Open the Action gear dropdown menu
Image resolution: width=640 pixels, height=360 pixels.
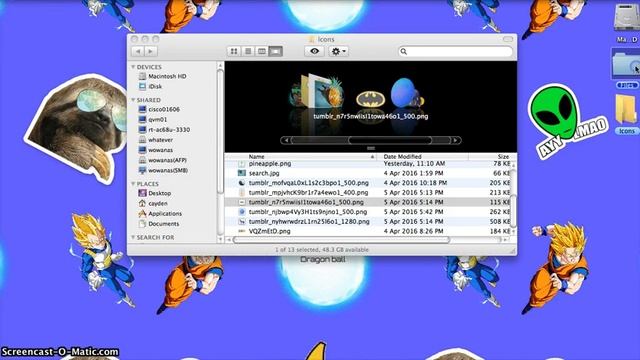coord(338,51)
